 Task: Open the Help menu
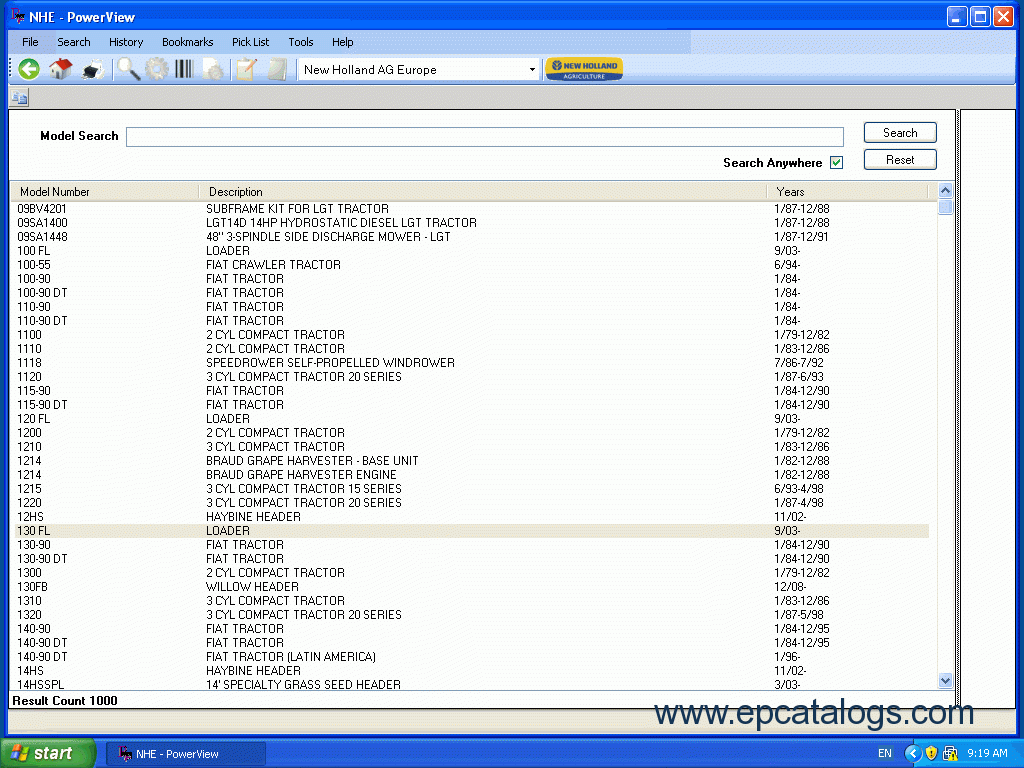[x=342, y=42]
